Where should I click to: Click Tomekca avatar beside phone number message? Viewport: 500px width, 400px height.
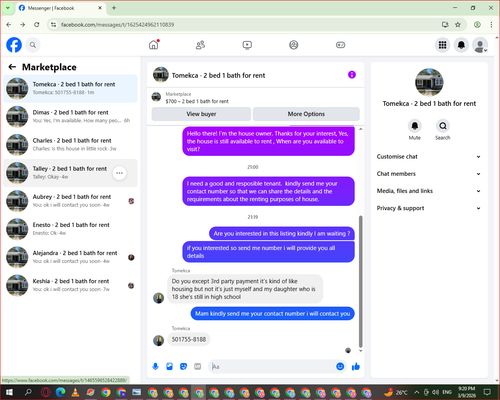click(x=158, y=340)
